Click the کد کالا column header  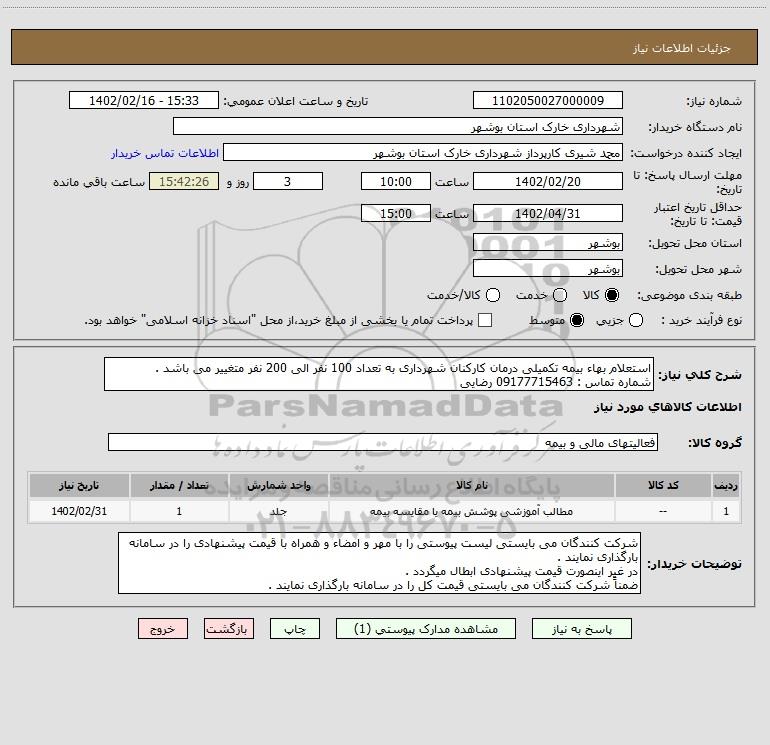pyautogui.click(x=663, y=485)
